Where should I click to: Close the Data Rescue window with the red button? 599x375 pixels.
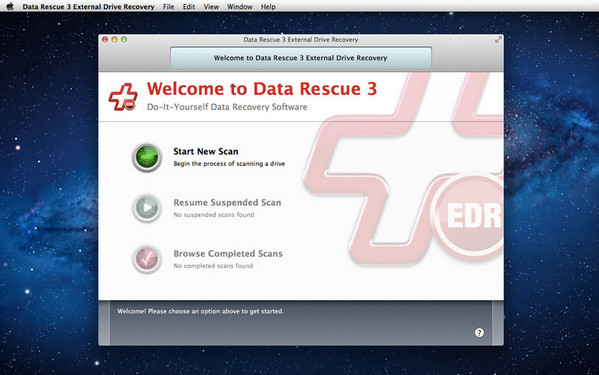tap(105, 39)
